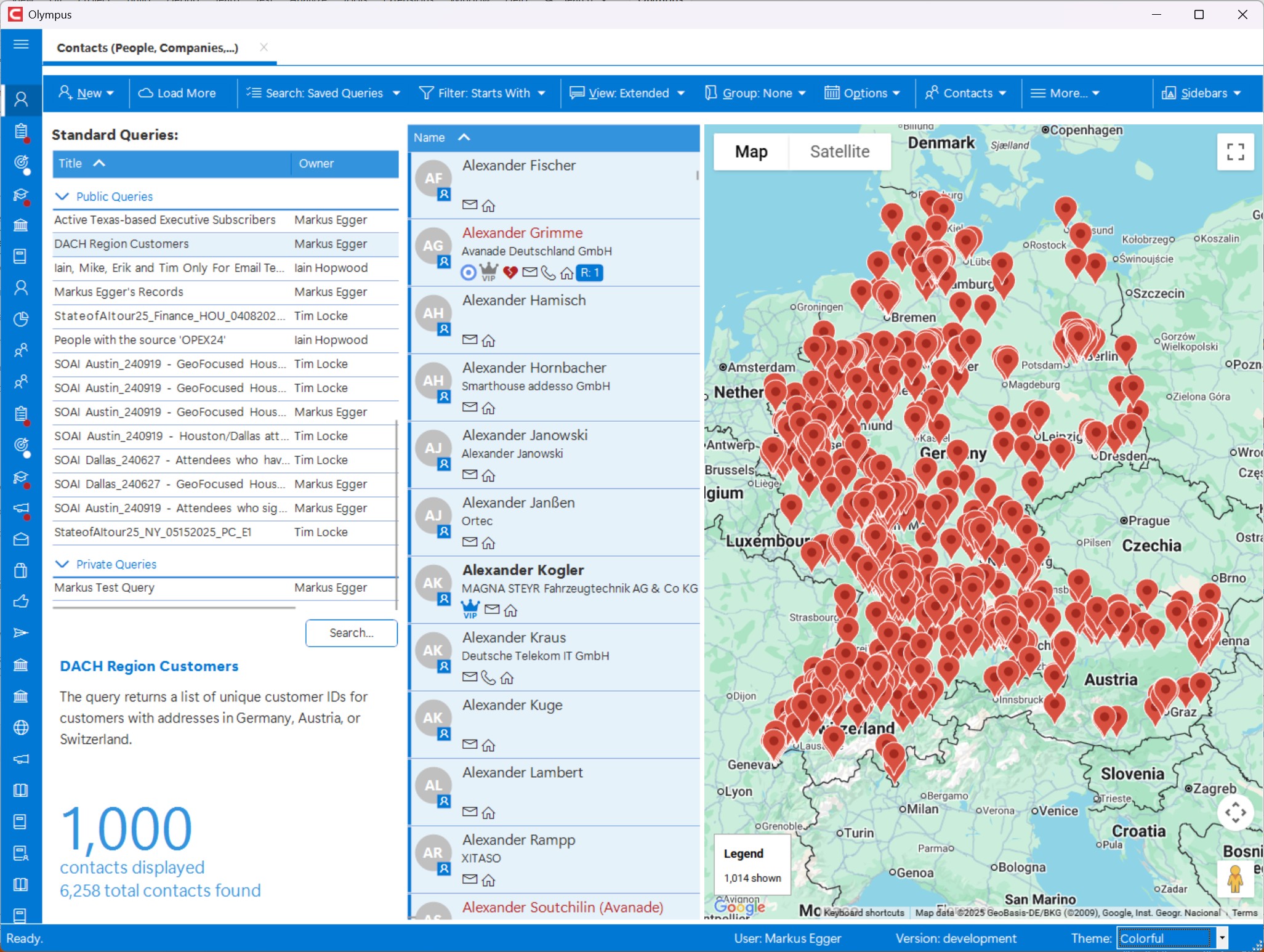Screen dimensions: 1264x952
Task: Click the broken heart icon on Alexander Grimme
Action: click(x=510, y=272)
